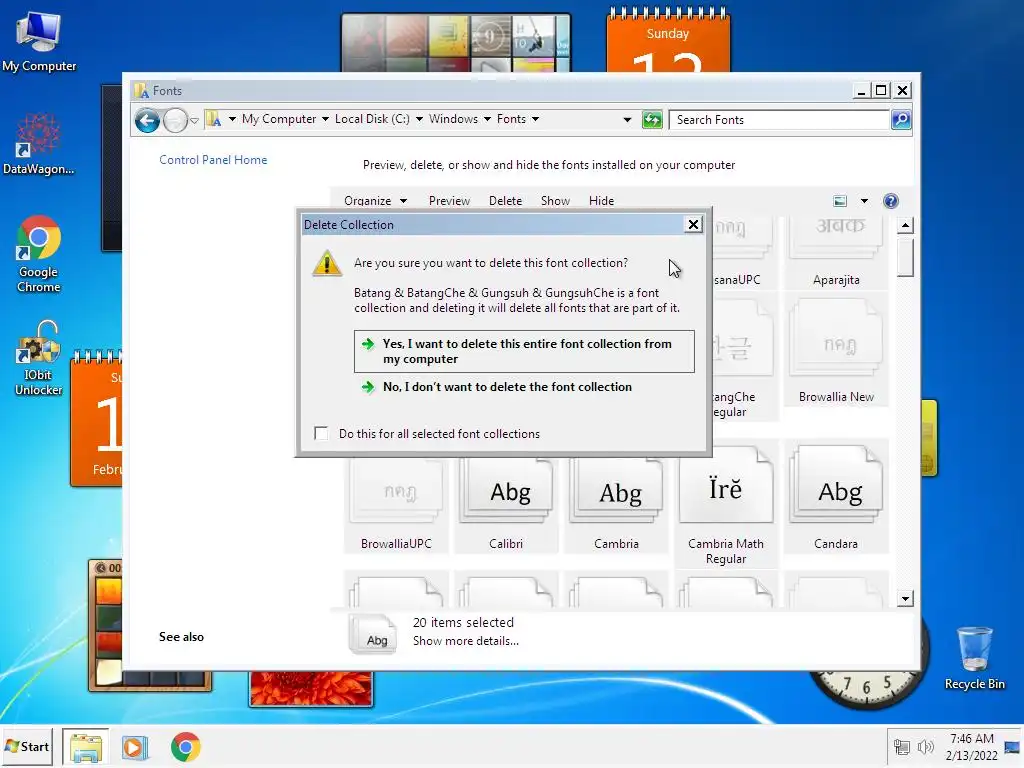Click the Fonts folder icon in the address bar
The height and width of the screenshot is (768, 1024).
point(214,119)
